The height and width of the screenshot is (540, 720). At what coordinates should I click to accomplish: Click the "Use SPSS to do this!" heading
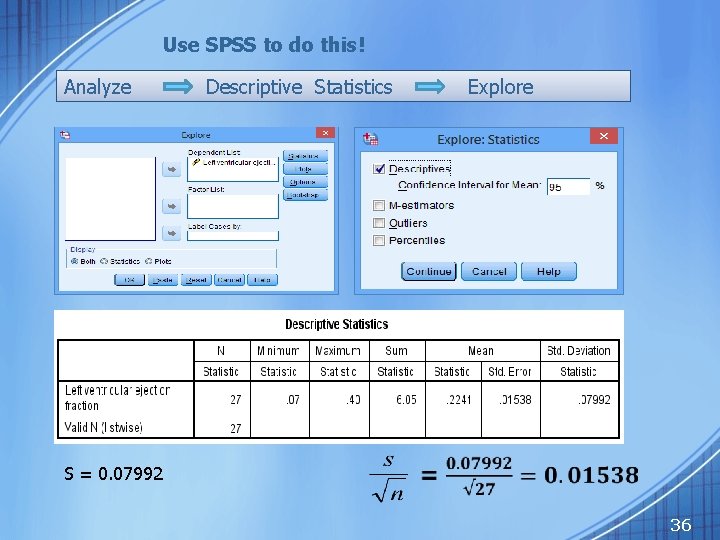(x=264, y=45)
